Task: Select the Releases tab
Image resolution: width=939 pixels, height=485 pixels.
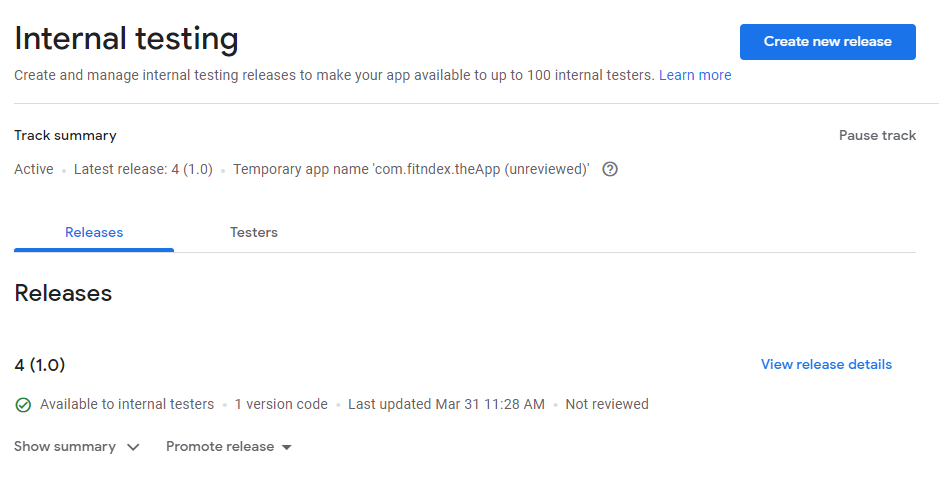Action: point(94,232)
